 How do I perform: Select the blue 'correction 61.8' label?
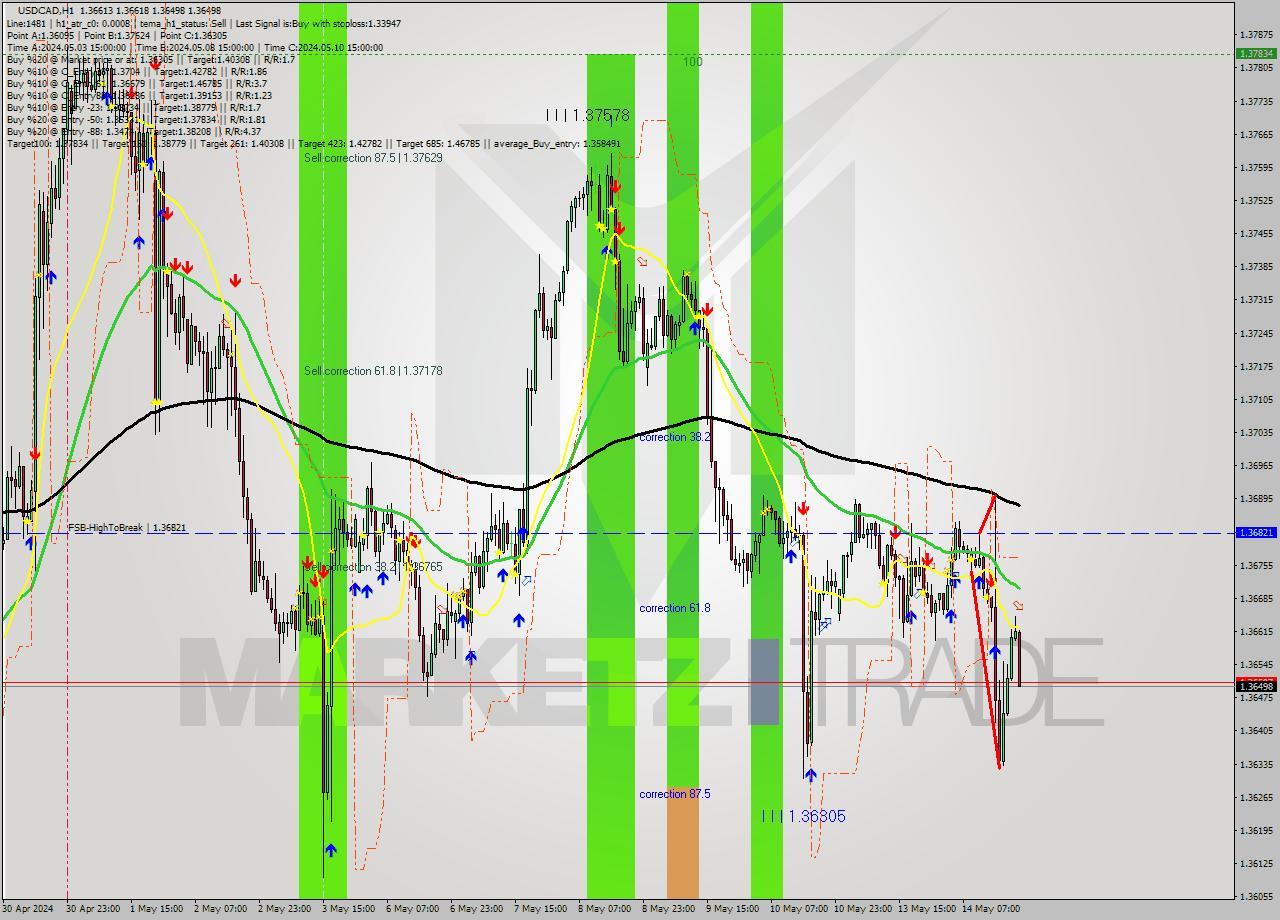675,608
